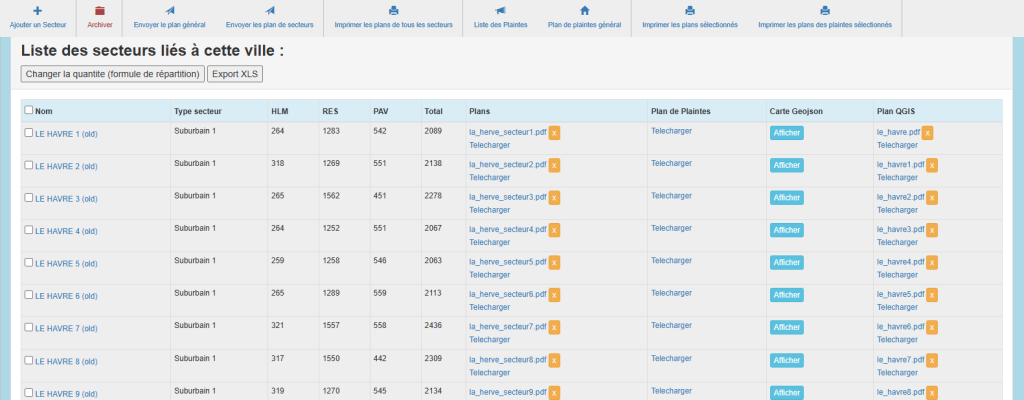
Task: Open the le_havre3.pdf QGIS plan link
Action: coord(901,229)
